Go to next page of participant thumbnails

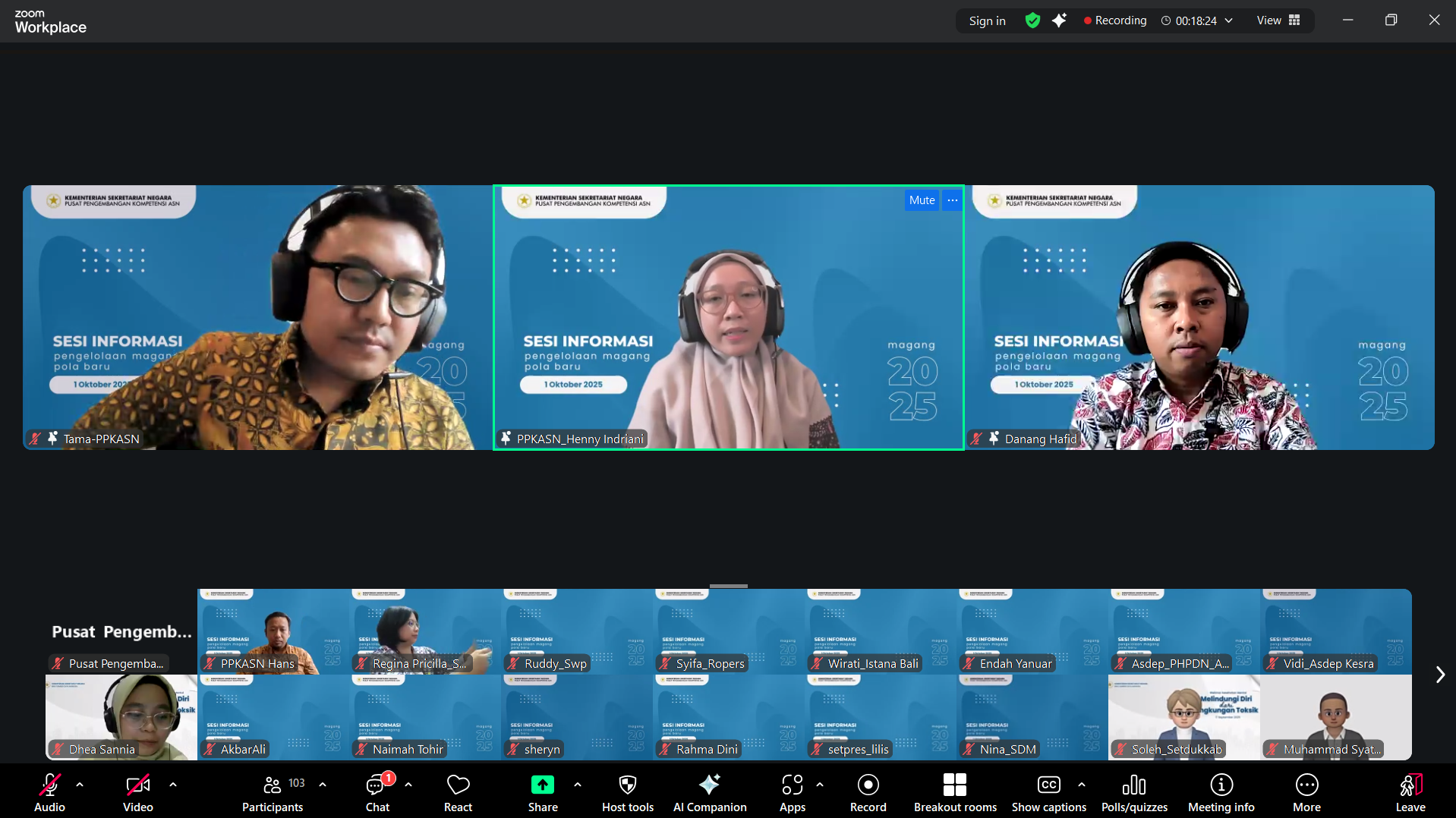[x=1439, y=675]
